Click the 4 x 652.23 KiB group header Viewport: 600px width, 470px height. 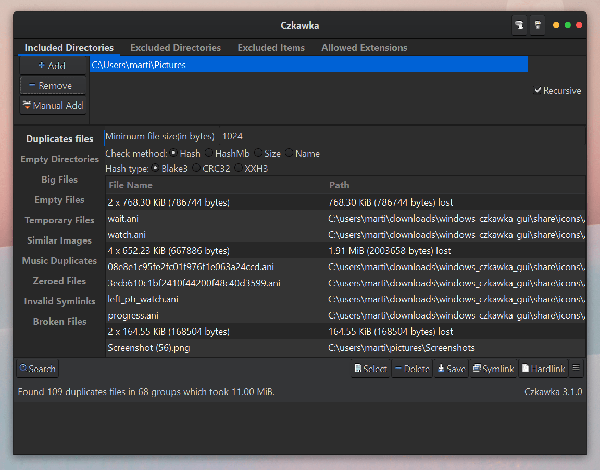(x=346, y=251)
